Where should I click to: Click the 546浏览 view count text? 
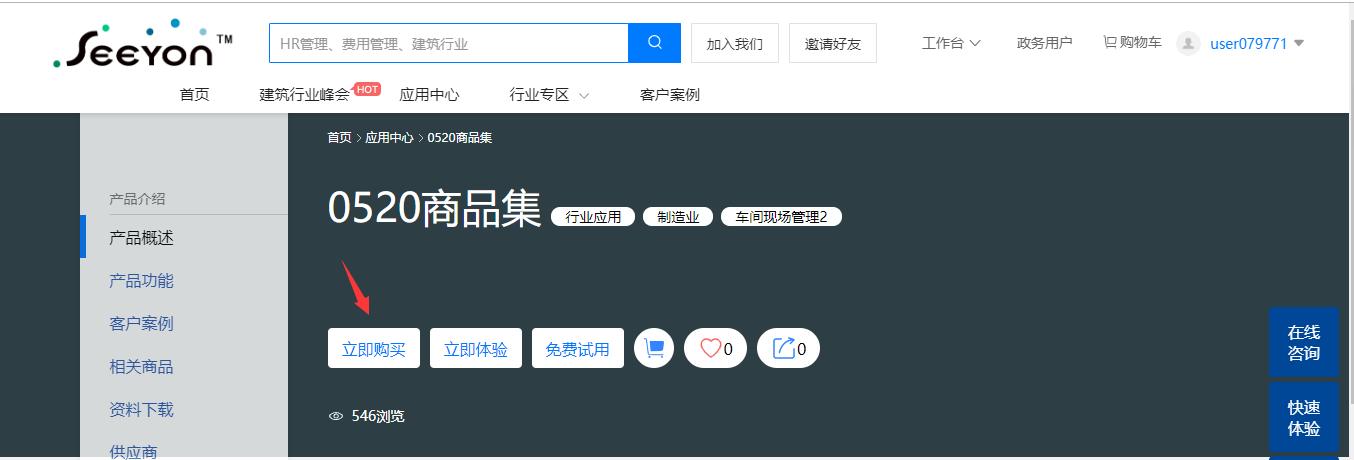(378, 416)
